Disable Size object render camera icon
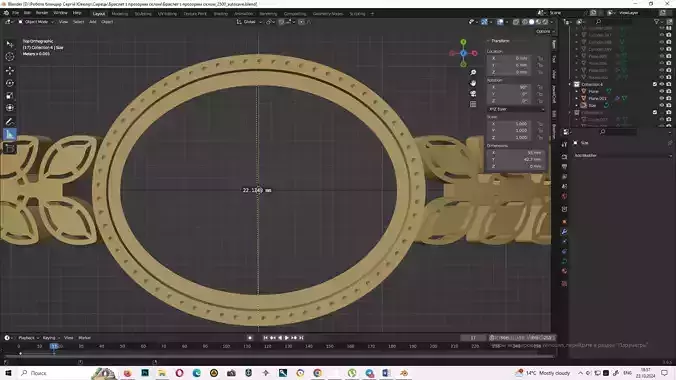The width and height of the screenshot is (676, 380). [669, 105]
